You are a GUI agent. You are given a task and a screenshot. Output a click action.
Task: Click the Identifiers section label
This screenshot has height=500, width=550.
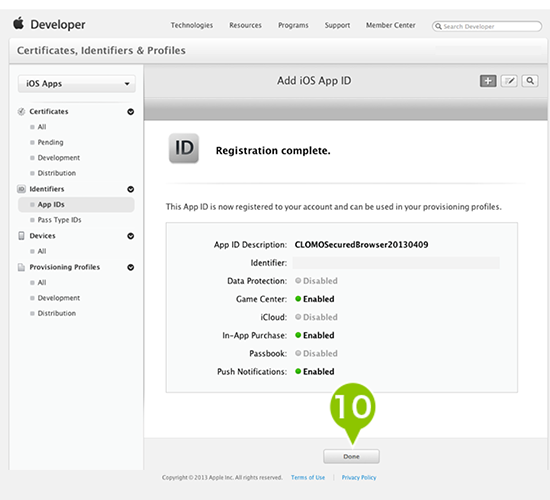click(47, 189)
